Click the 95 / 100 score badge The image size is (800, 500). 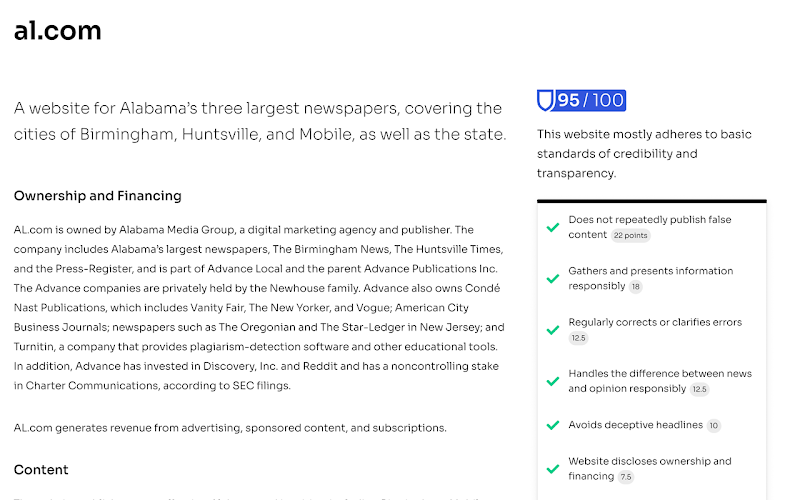click(x=582, y=101)
